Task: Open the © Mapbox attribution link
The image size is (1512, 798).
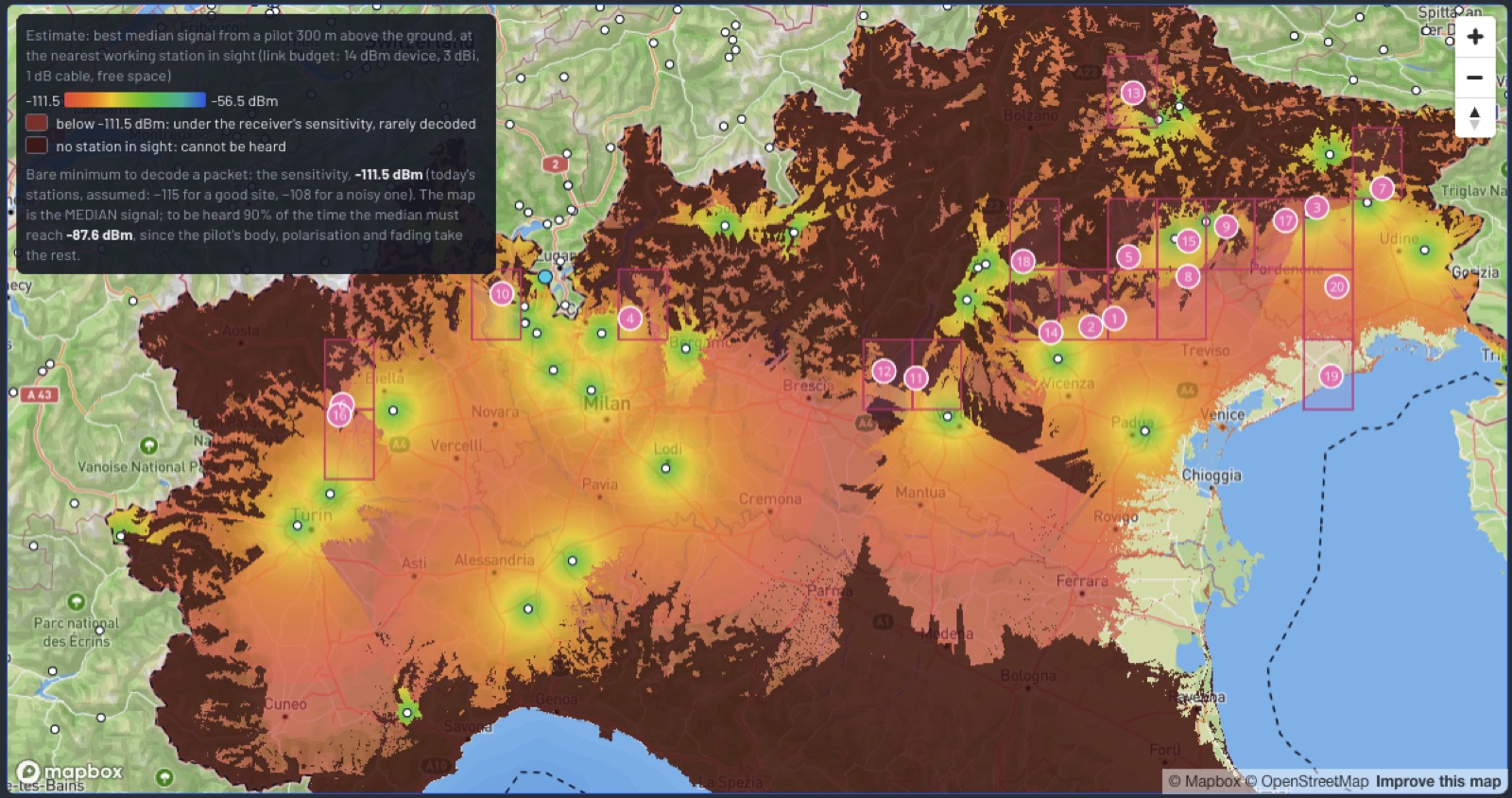Action: coord(1204,781)
